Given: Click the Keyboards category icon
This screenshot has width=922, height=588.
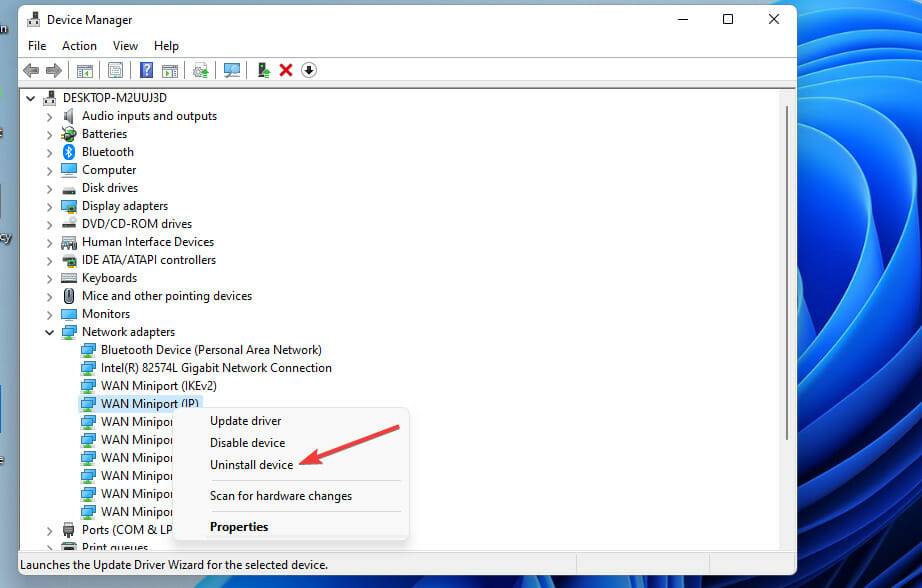Looking at the screenshot, I should [69, 278].
